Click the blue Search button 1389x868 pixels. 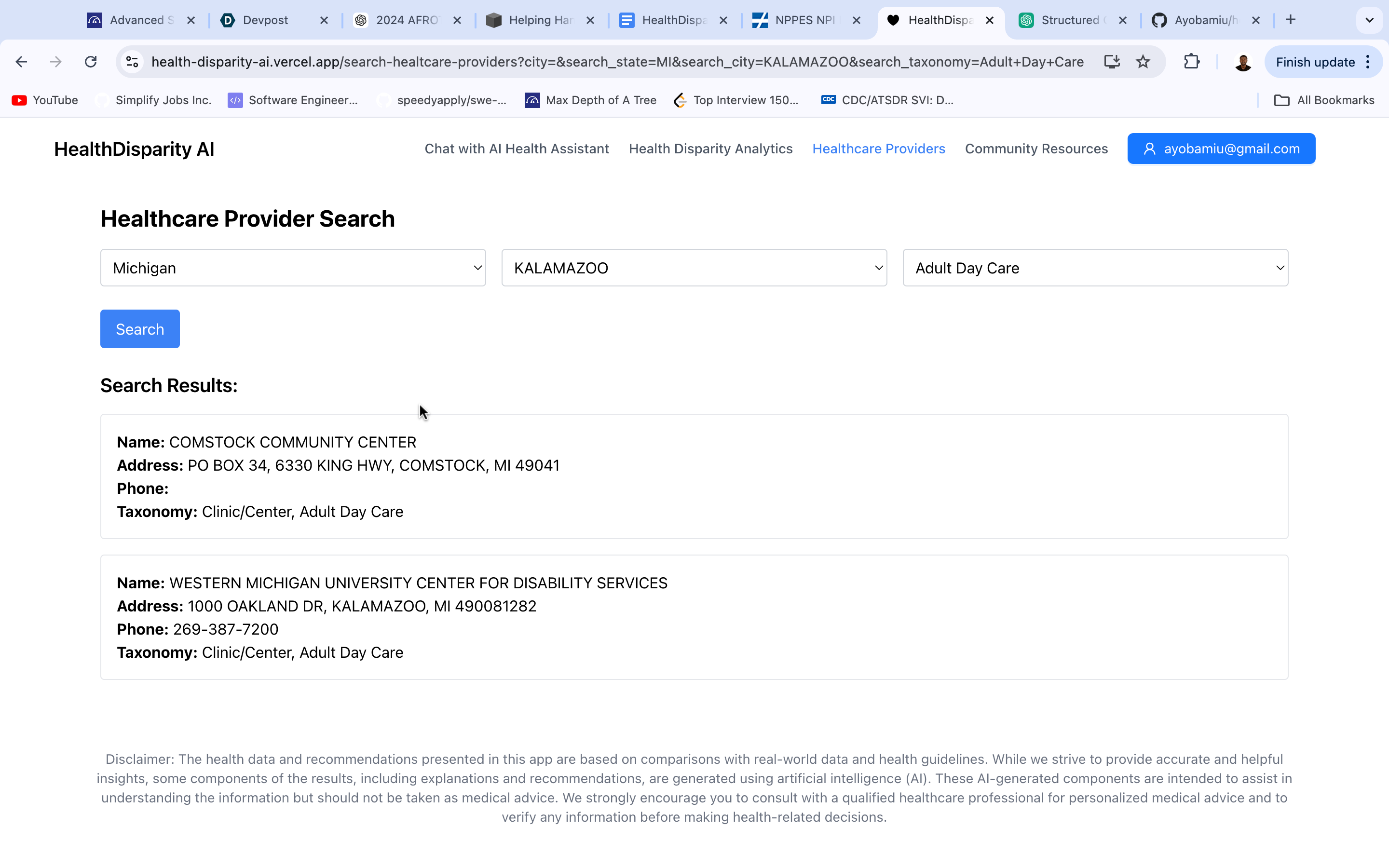[140, 329]
